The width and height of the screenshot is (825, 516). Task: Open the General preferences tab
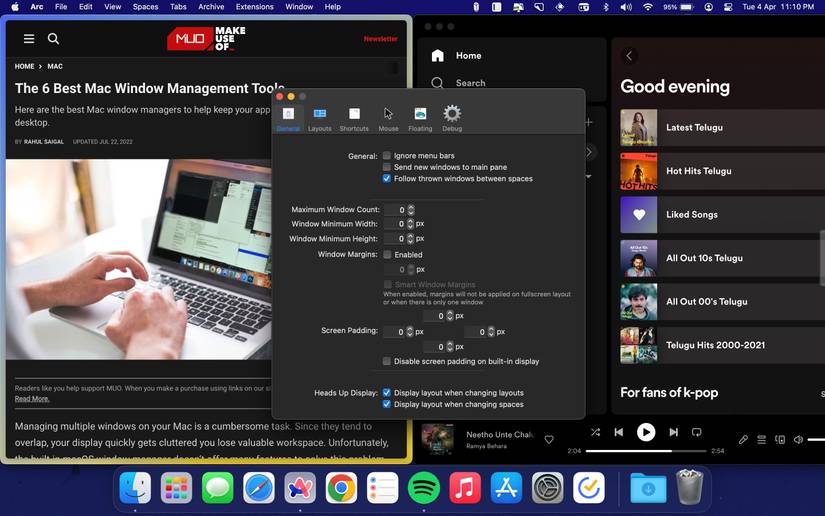pos(288,119)
